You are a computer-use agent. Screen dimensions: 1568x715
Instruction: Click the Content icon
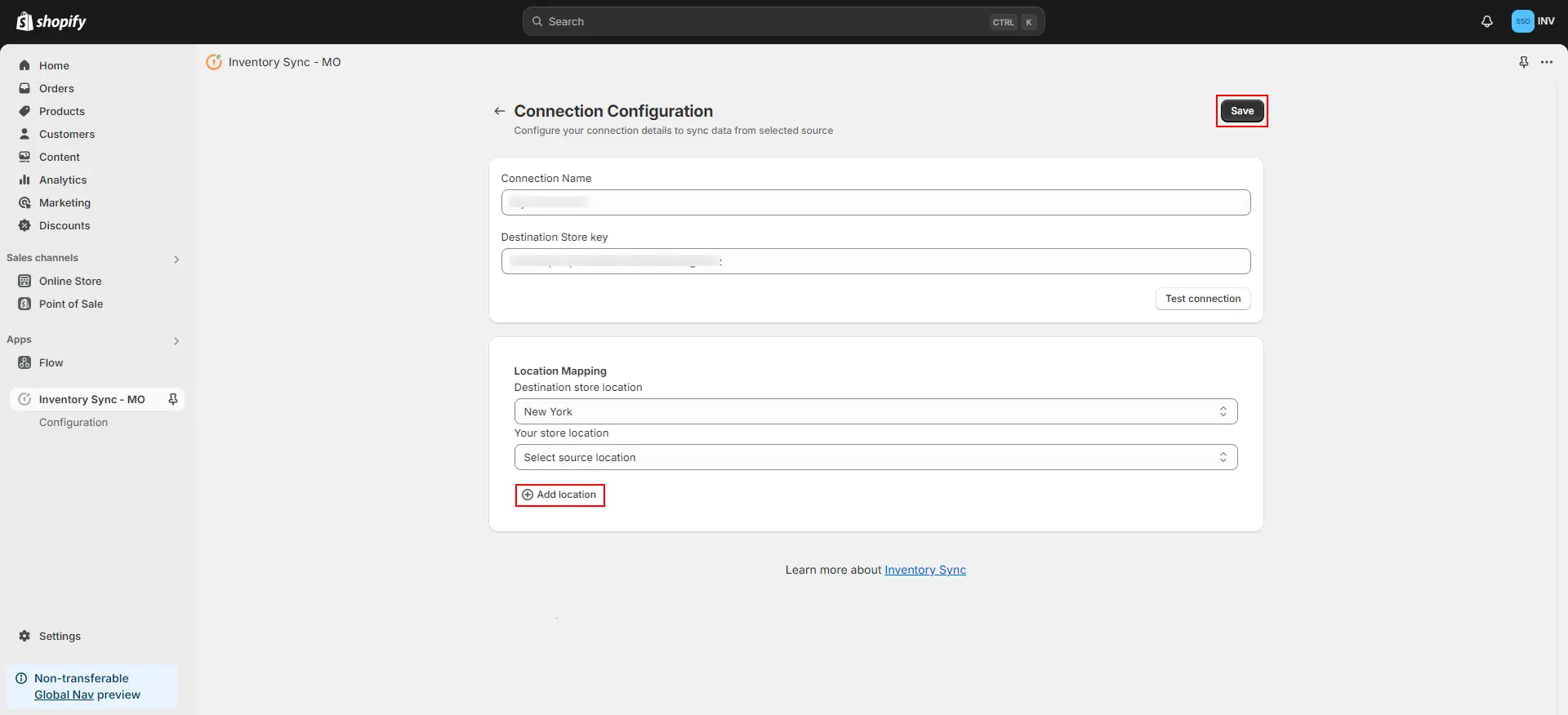(x=24, y=157)
